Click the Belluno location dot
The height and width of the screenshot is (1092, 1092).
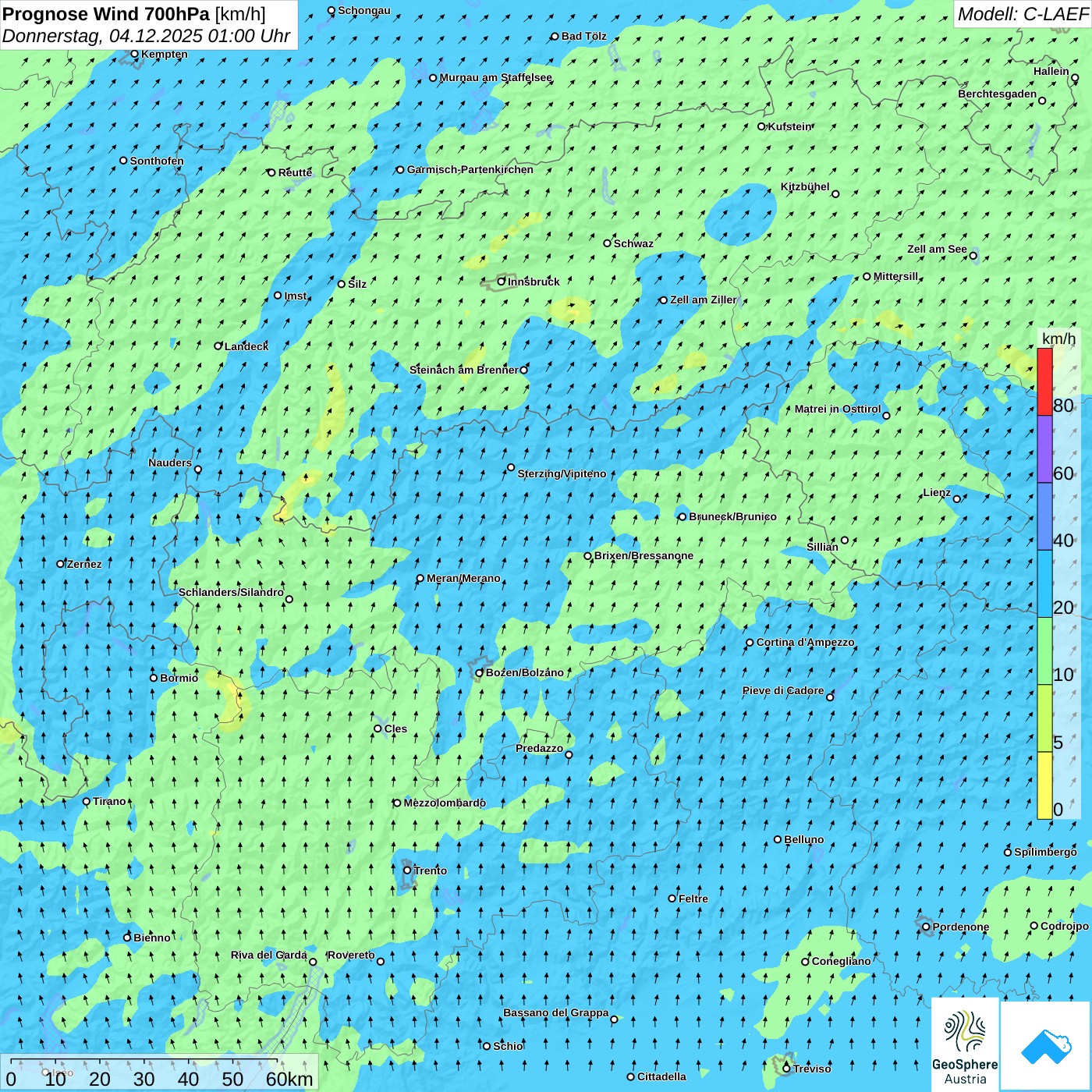[x=778, y=839]
